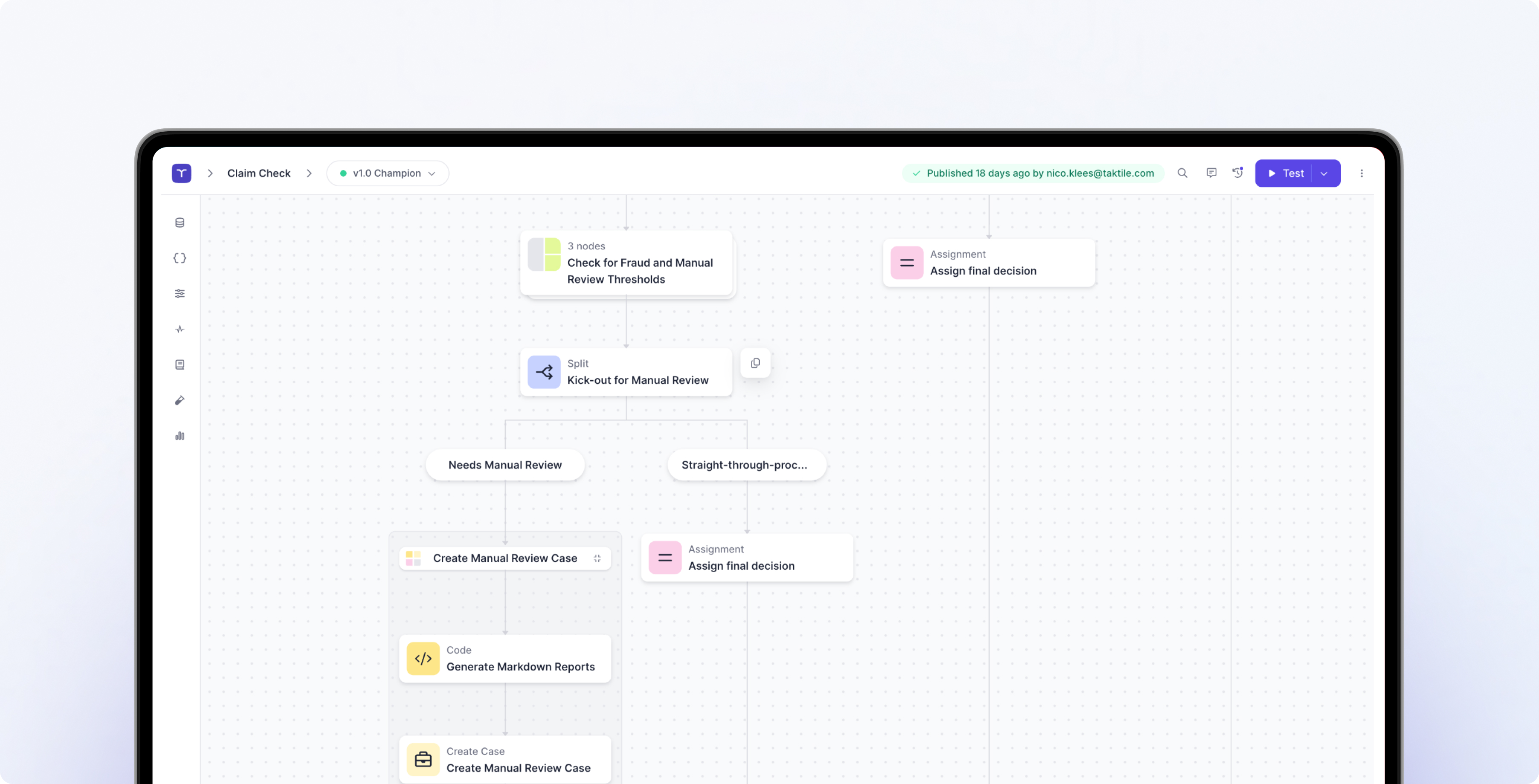Click the search magnifier icon in header
Viewport: 1539px width, 784px height.
click(1183, 173)
